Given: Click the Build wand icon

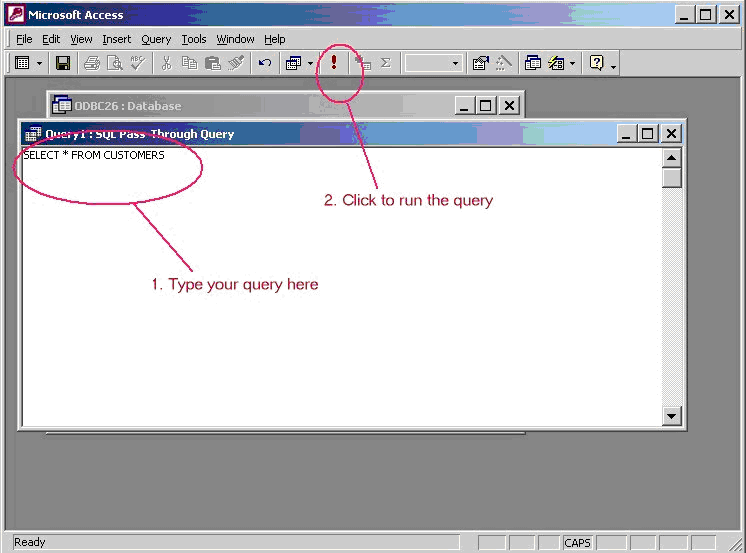Looking at the screenshot, I should point(503,63).
